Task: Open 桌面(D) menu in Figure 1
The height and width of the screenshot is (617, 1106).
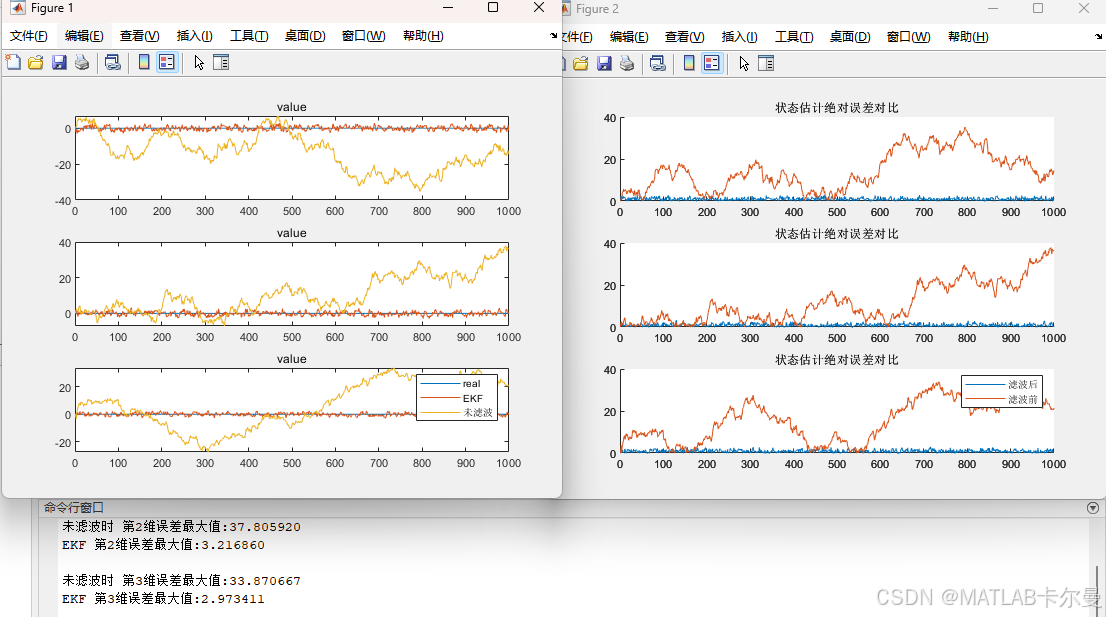Action: click(305, 36)
